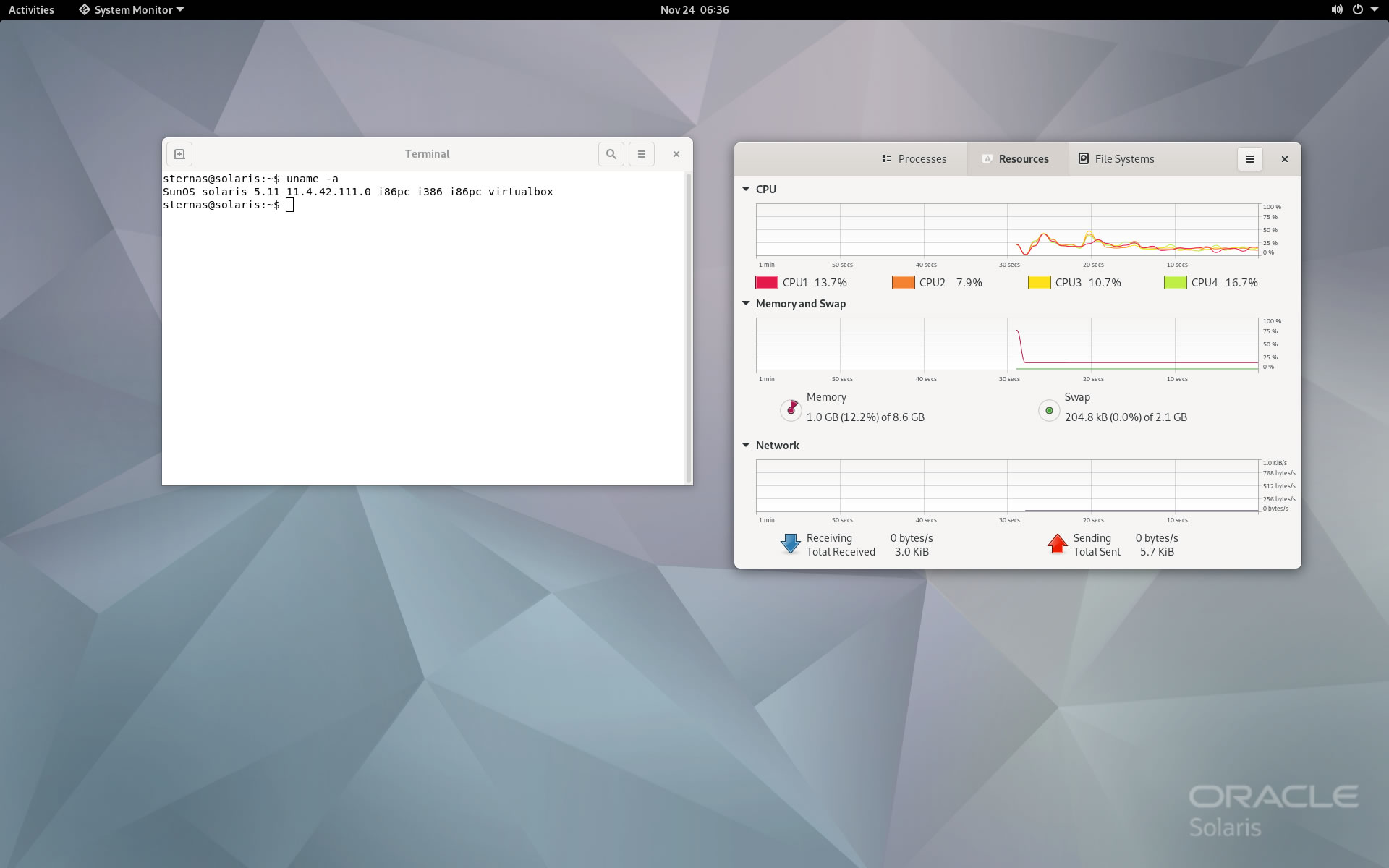Viewport: 1389px width, 868px height.
Task: Change the CPU3 yellow color swatch
Action: (x=1040, y=283)
